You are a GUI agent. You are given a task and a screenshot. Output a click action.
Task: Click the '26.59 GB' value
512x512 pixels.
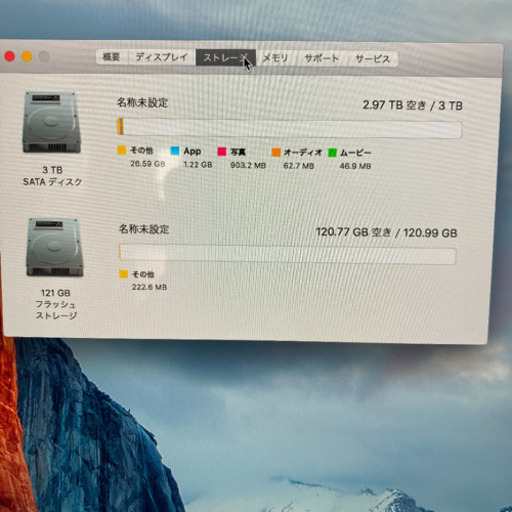148,164
